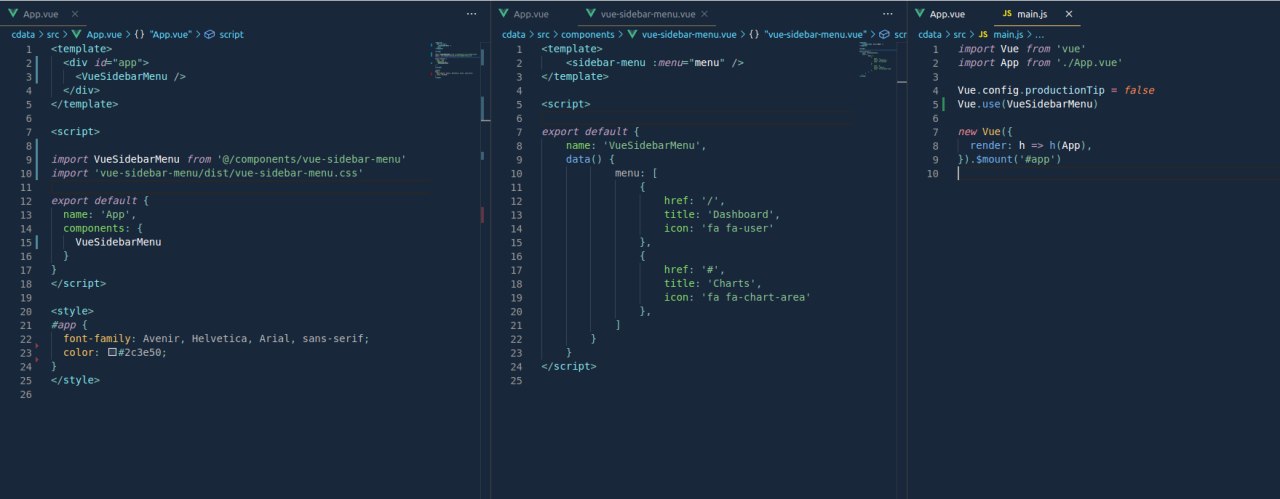Click line number 10 in middle editor
Image resolution: width=1280 pixels, height=499 pixels.
pyautogui.click(x=517, y=173)
